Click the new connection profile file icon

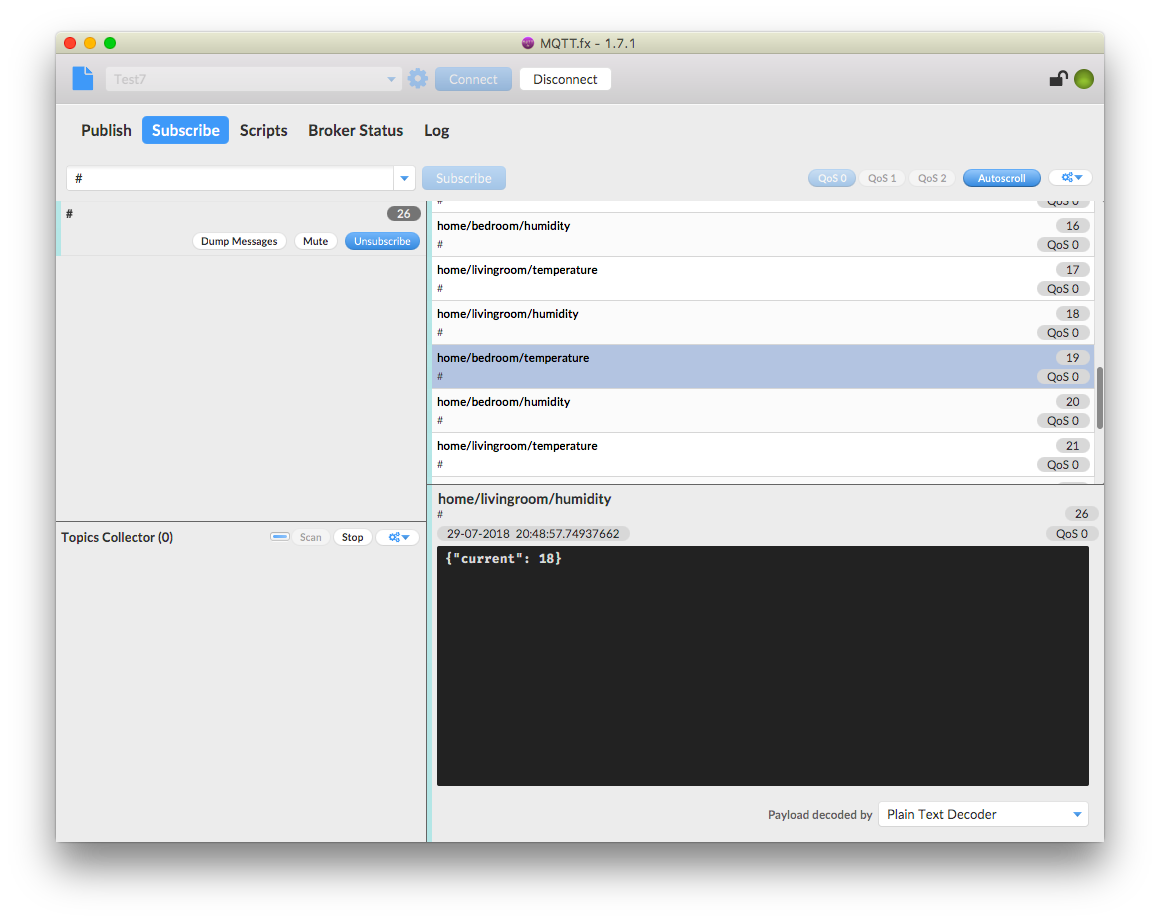(83, 78)
